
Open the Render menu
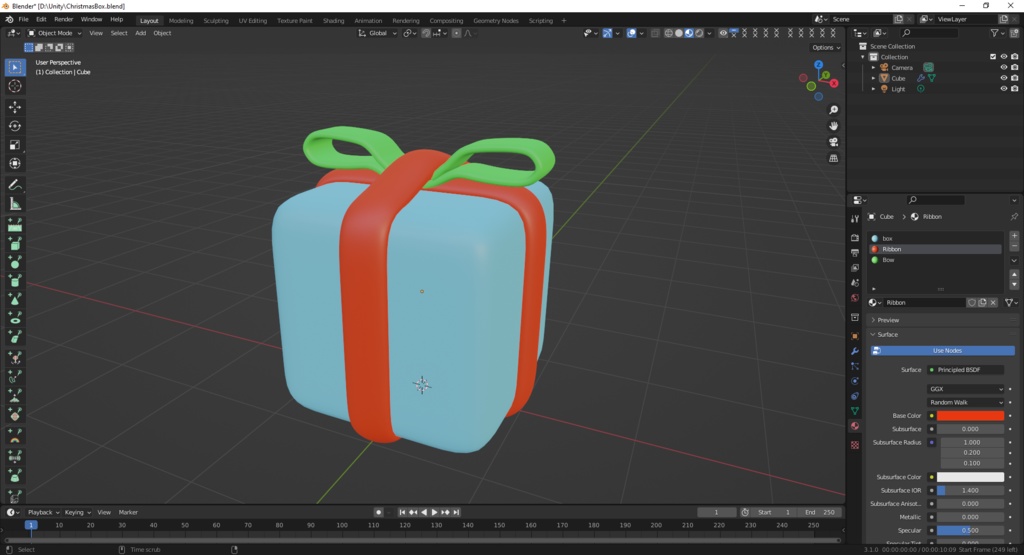[63, 20]
